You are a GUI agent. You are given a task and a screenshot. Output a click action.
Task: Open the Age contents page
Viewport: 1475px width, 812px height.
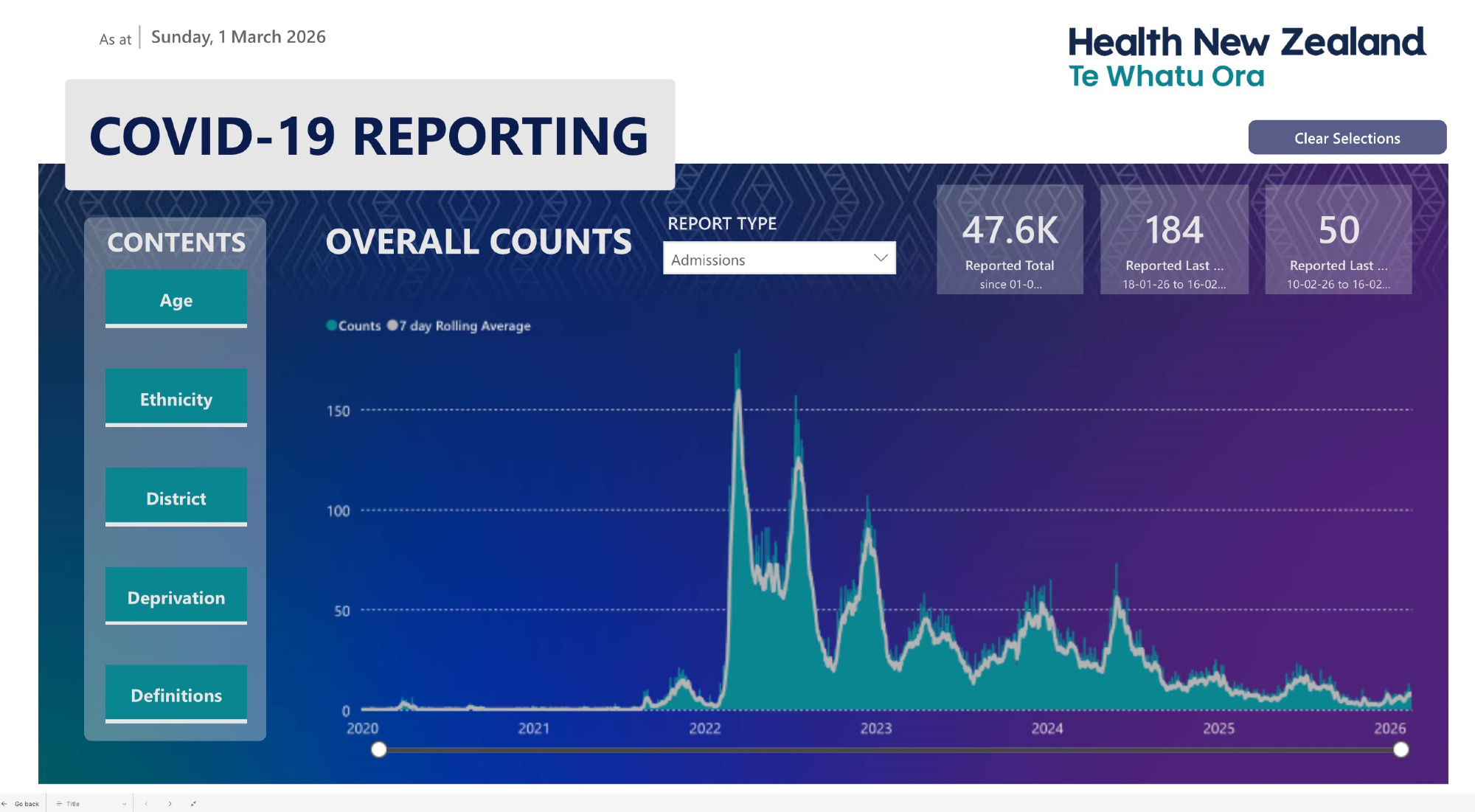pos(176,299)
